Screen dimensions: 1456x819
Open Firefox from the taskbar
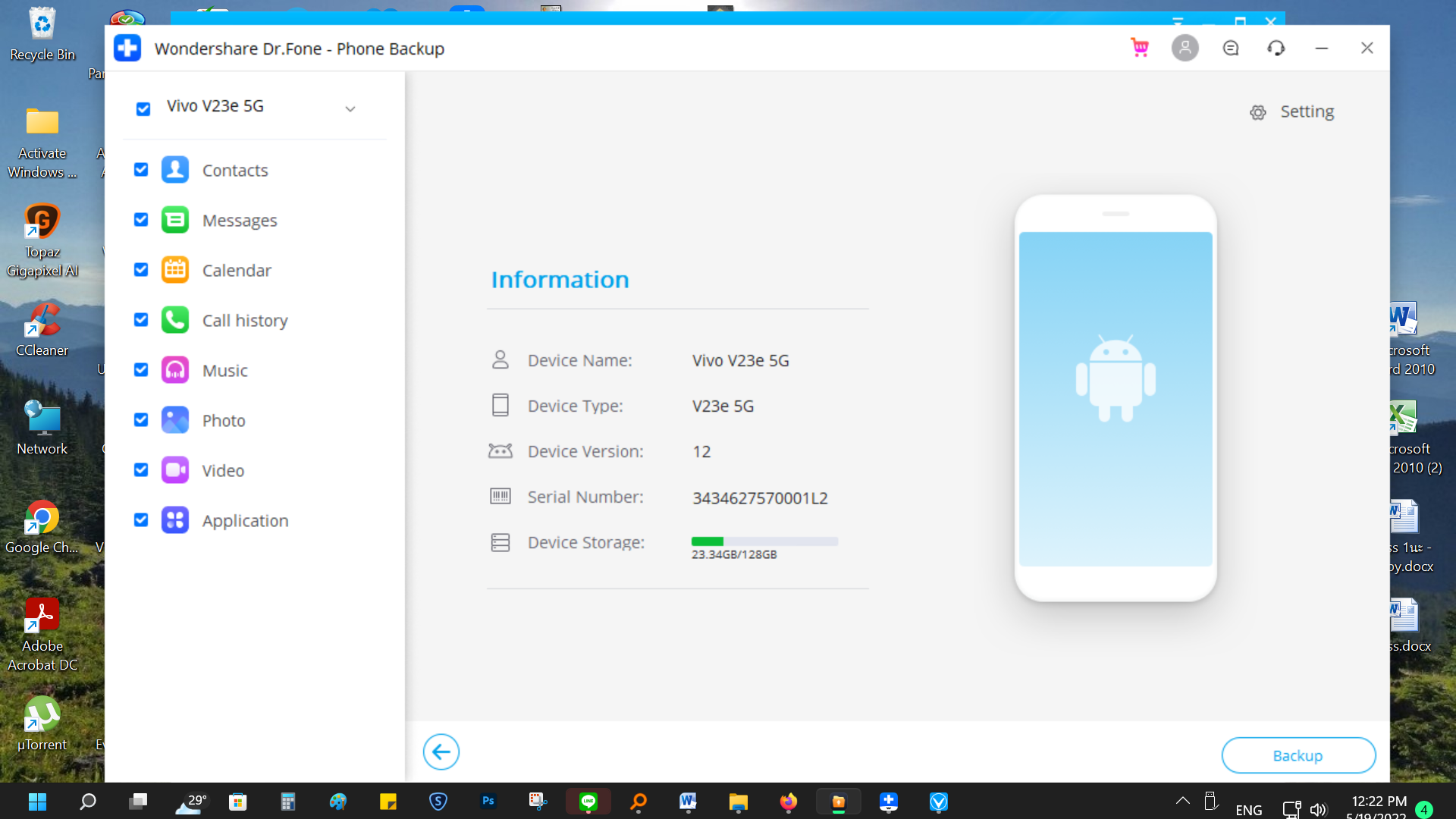pos(789,801)
